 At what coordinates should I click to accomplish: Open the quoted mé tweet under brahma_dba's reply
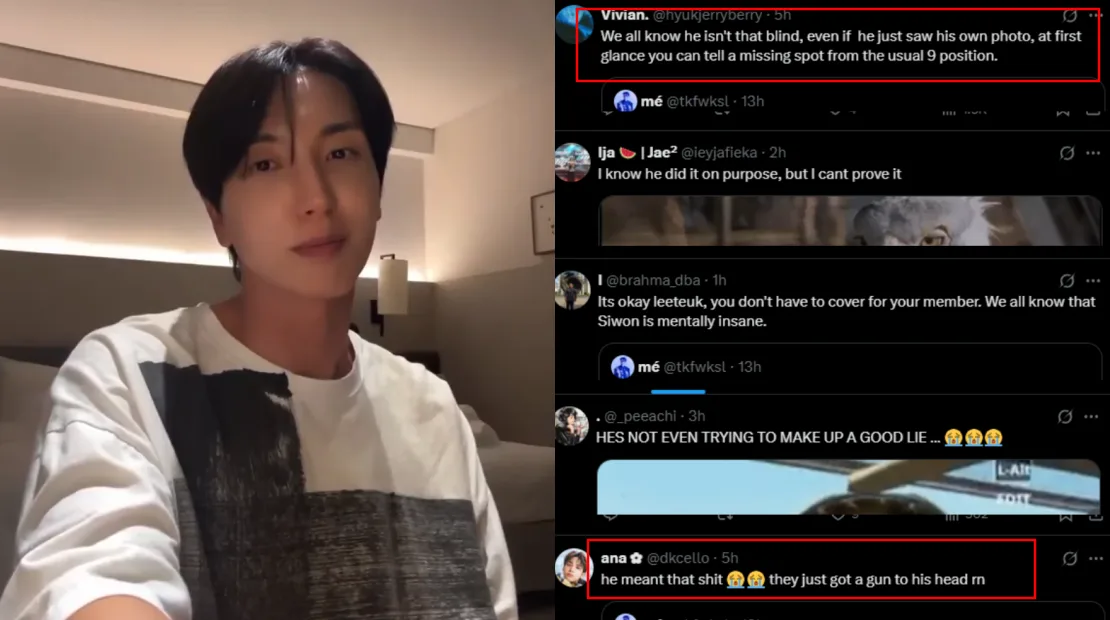pos(849,364)
